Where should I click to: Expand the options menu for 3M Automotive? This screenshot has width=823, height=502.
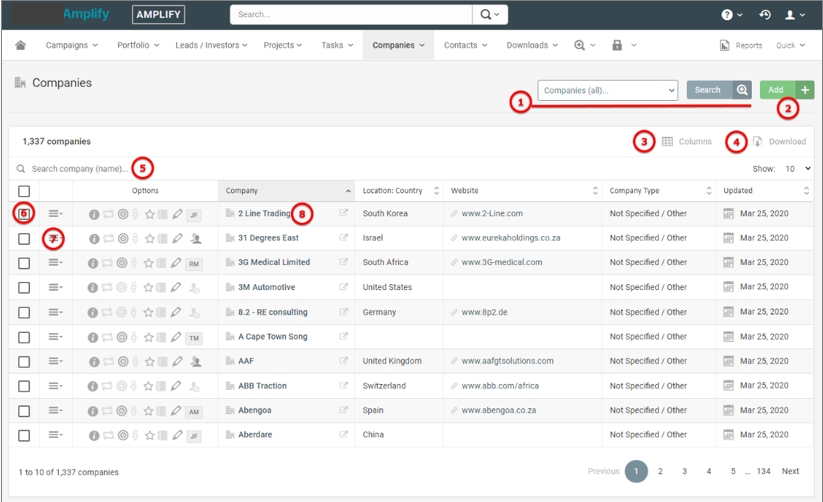pyautogui.click(x=55, y=287)
